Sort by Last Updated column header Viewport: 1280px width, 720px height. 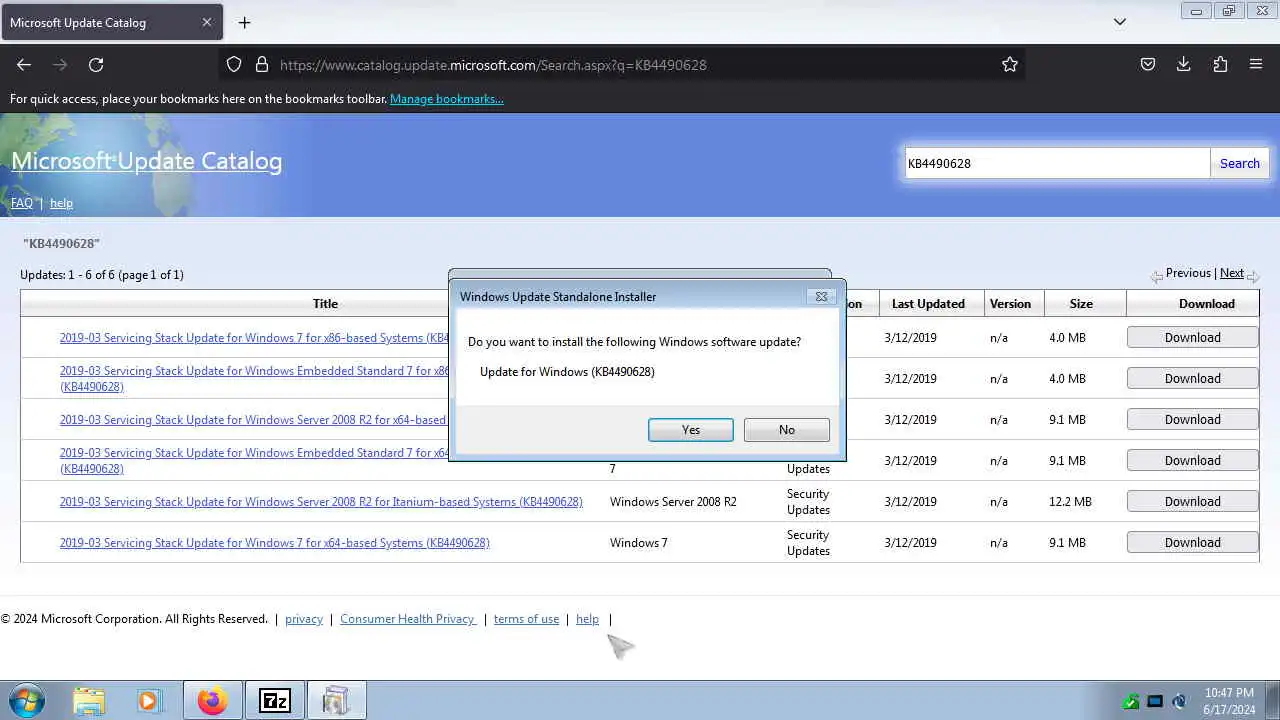928,304
